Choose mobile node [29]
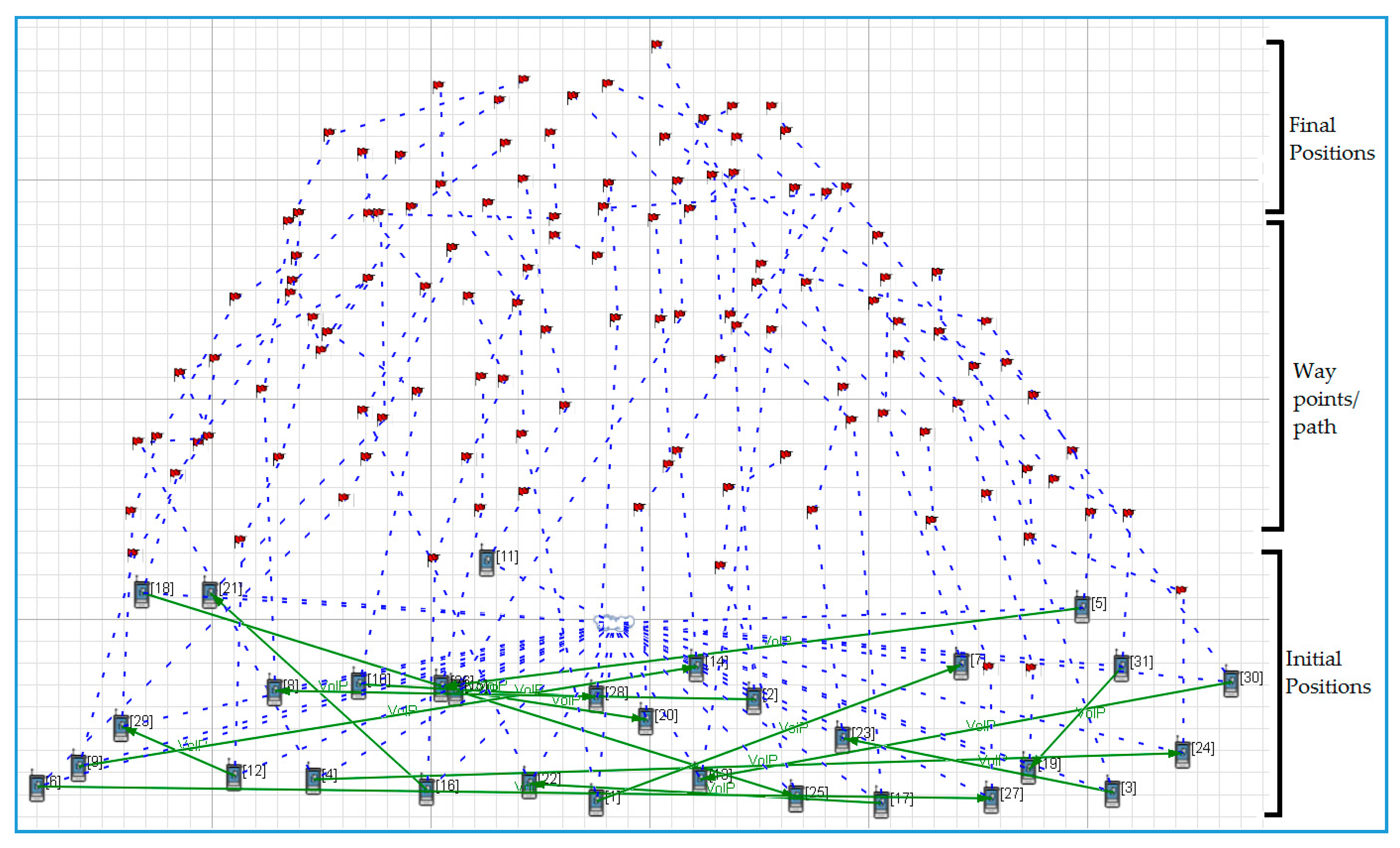The width and height of the screenshot is (1400, 848). [121, 727]
